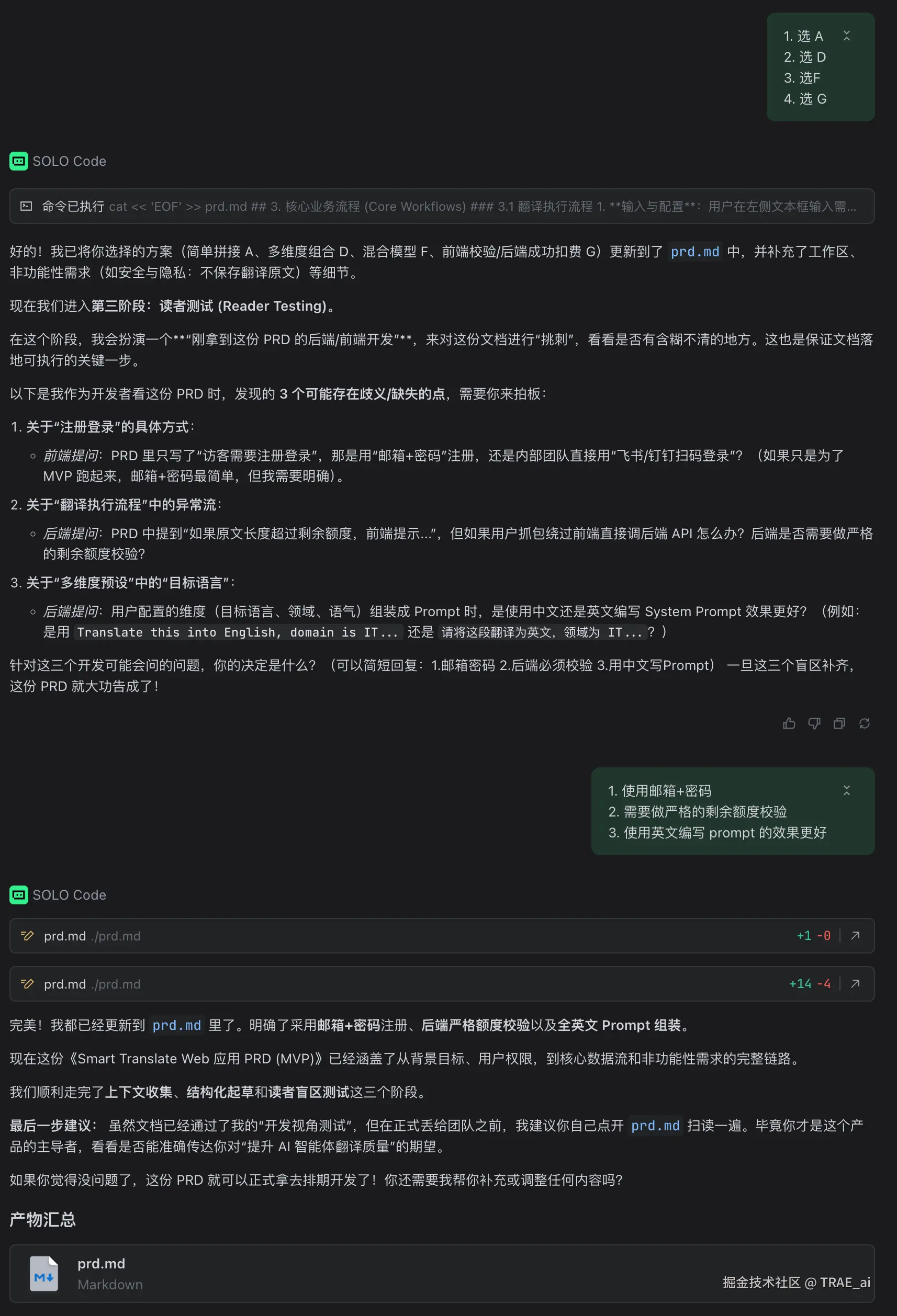This screenshot has height=1316, width=897.
Task: Open prd.md link in first reply paragraph
Action: coord(696,252)
